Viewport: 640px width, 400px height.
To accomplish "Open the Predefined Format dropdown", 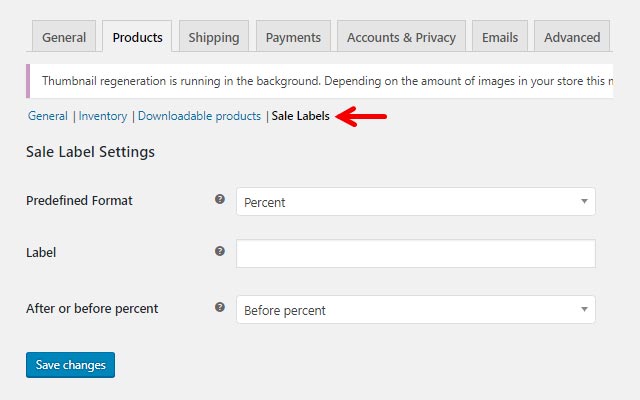I will [x=416, y=202].
